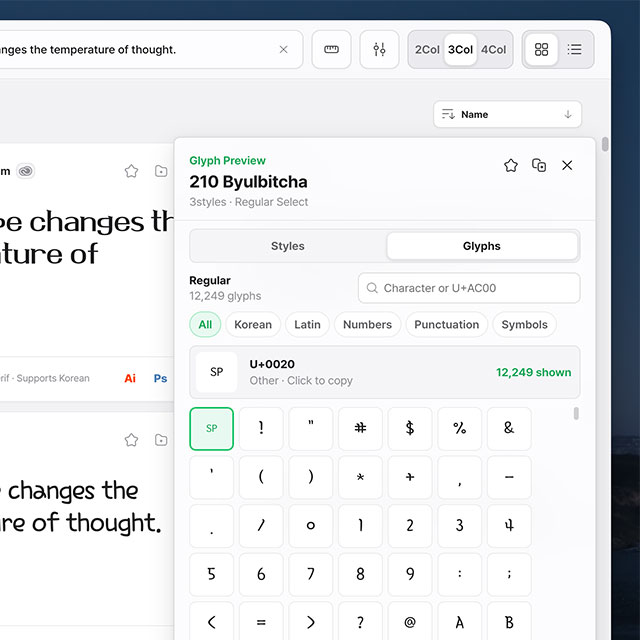The width and height of the screenshot is (640, 640).
Task: Open the filter sliders settings
Action: tap(379, 49)
